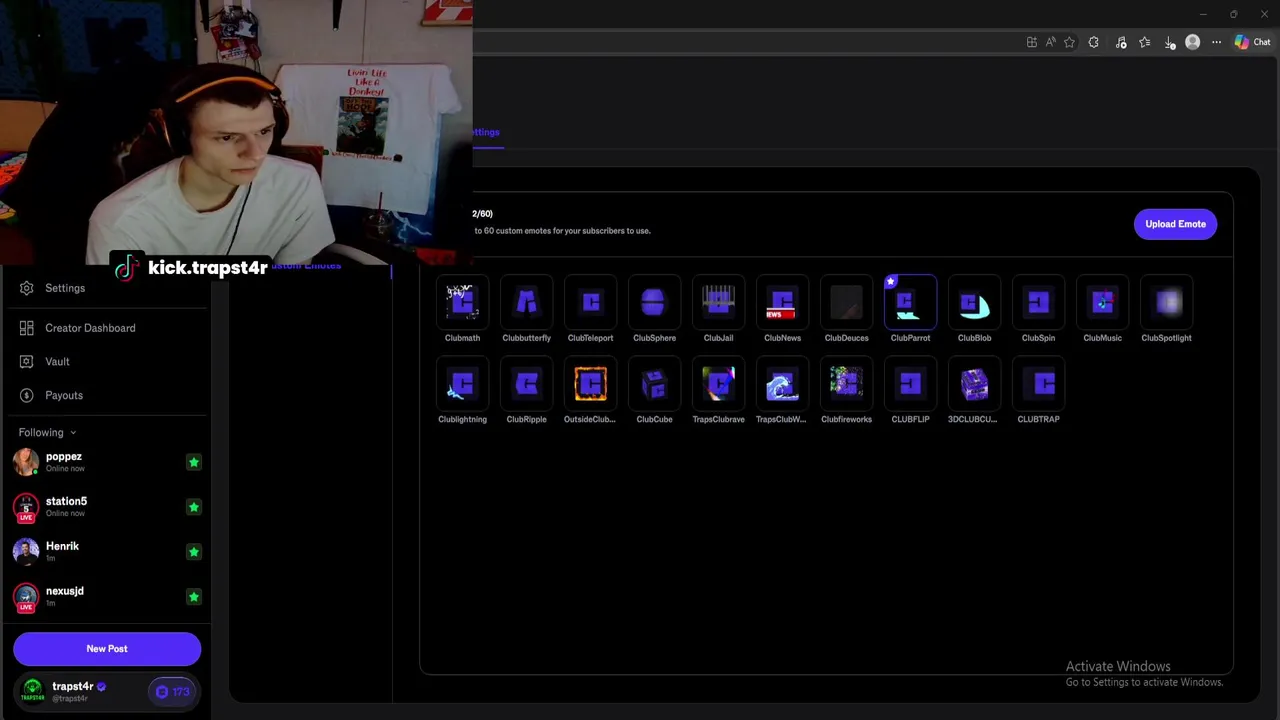This screenshot has width=1280, height=720.
Task: Open the browser apps grid icon
Action: tap(1031, 42)
